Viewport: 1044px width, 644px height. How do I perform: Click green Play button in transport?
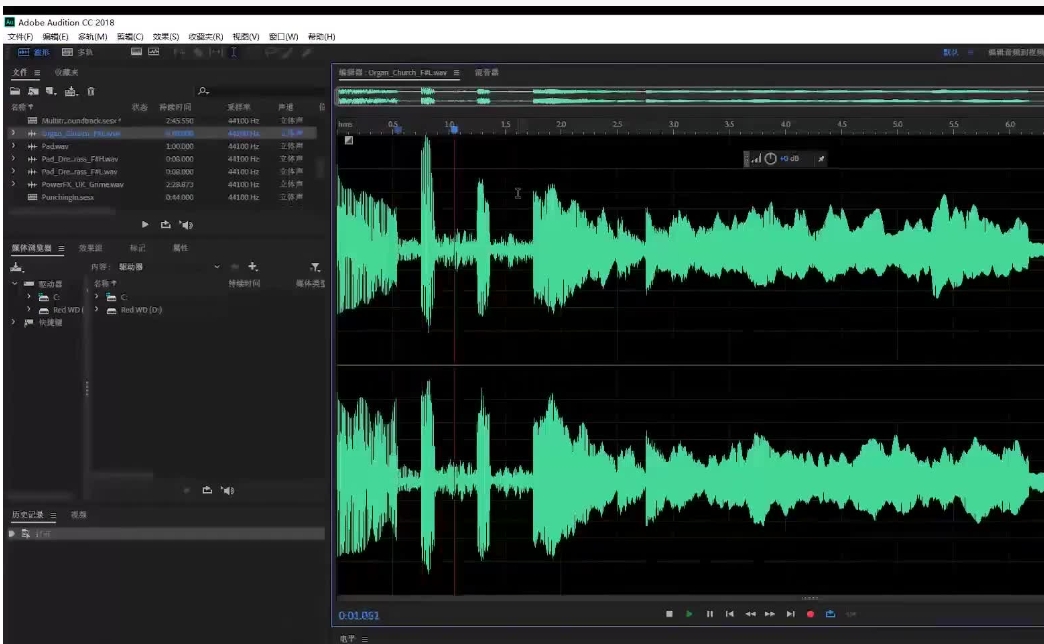coord(689,614)
